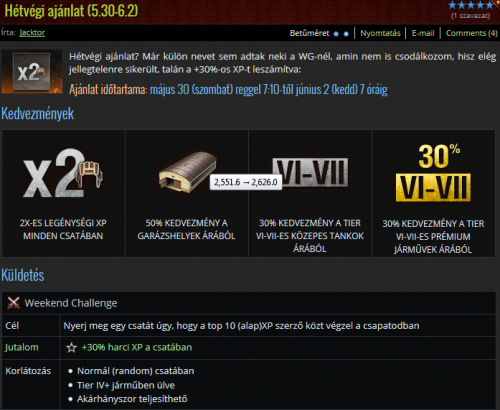Click the garage hangar icon
Screen dimensions: 500x410
(187, 172)
